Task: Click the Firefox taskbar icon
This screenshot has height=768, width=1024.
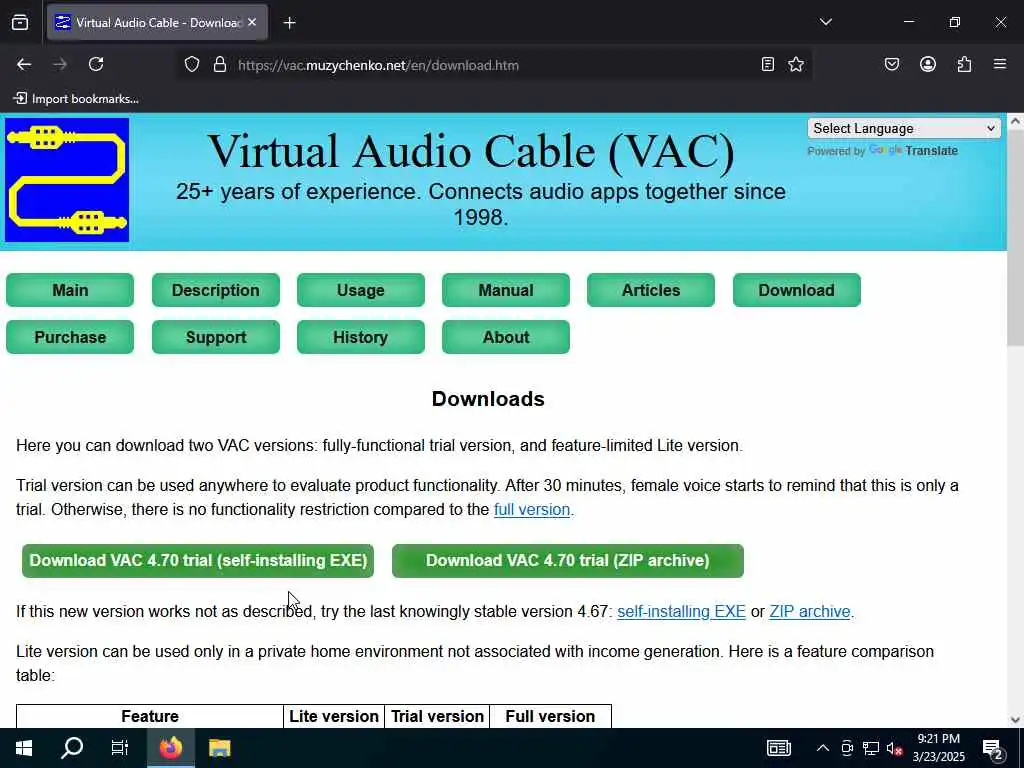Action: coord(170,748)
